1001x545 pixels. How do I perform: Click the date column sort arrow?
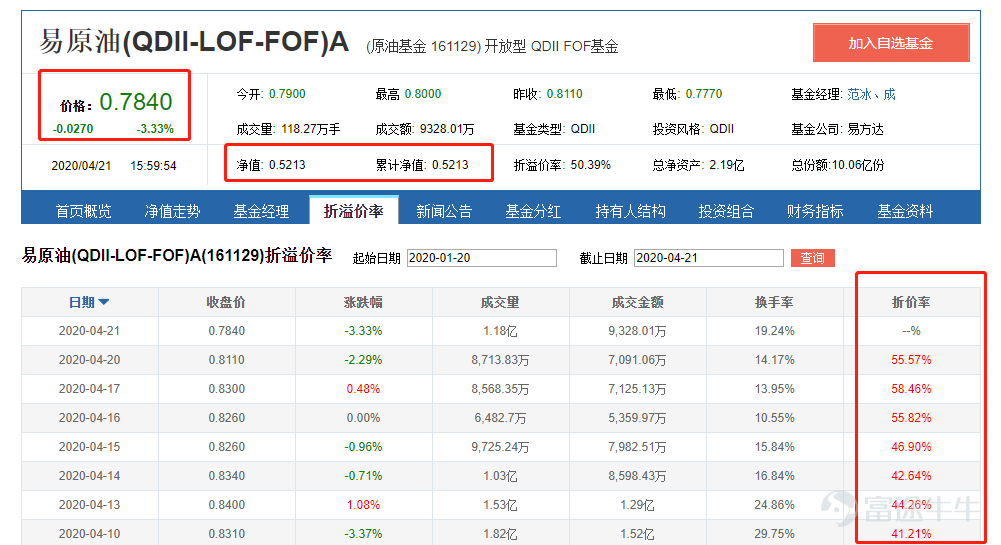coord(103,302)
